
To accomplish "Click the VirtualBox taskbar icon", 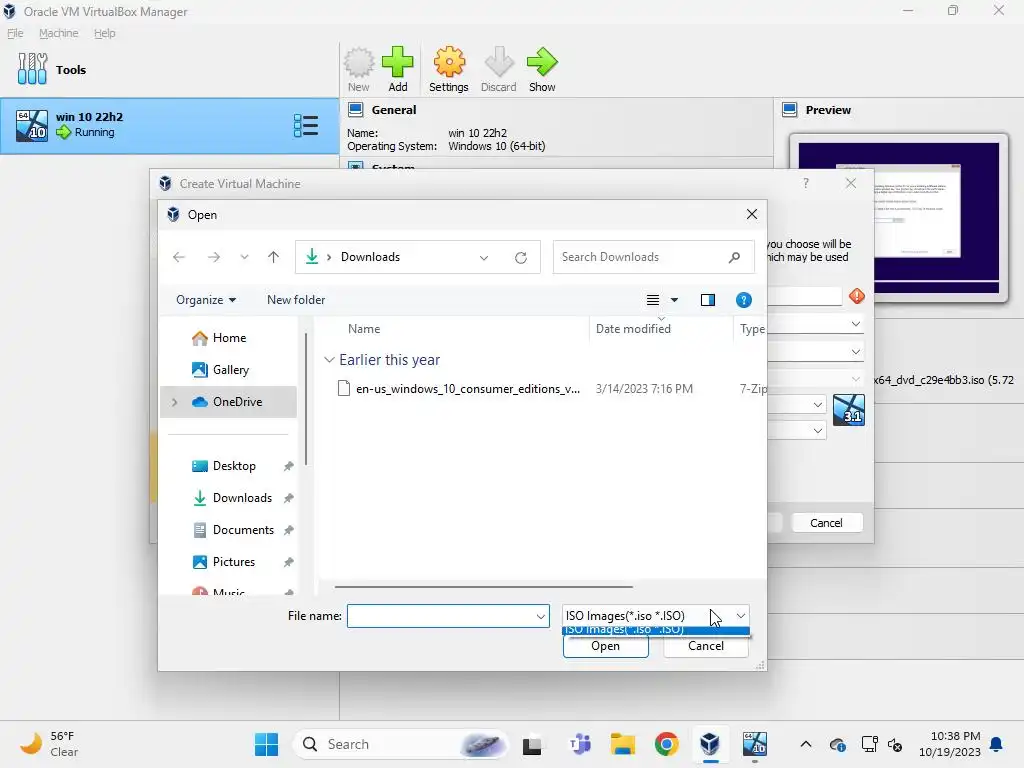I will (710, 744).
